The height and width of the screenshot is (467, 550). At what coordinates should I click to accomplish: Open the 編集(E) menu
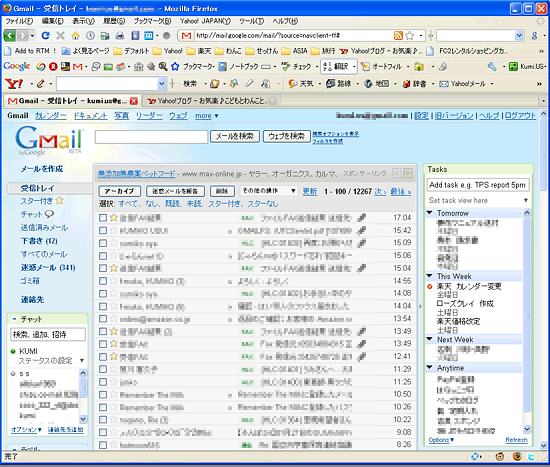(53, 21)
